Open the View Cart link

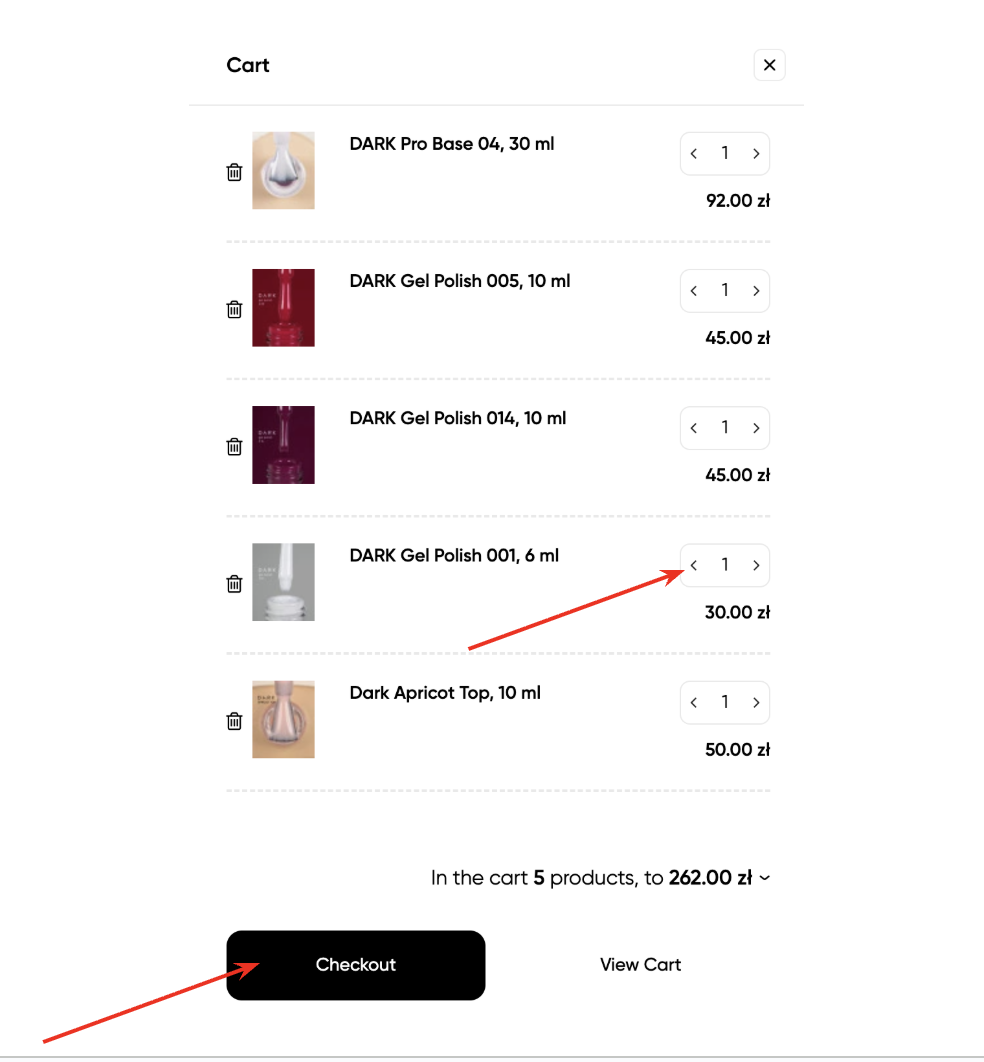pyautogui.click(x=640, y=965)
